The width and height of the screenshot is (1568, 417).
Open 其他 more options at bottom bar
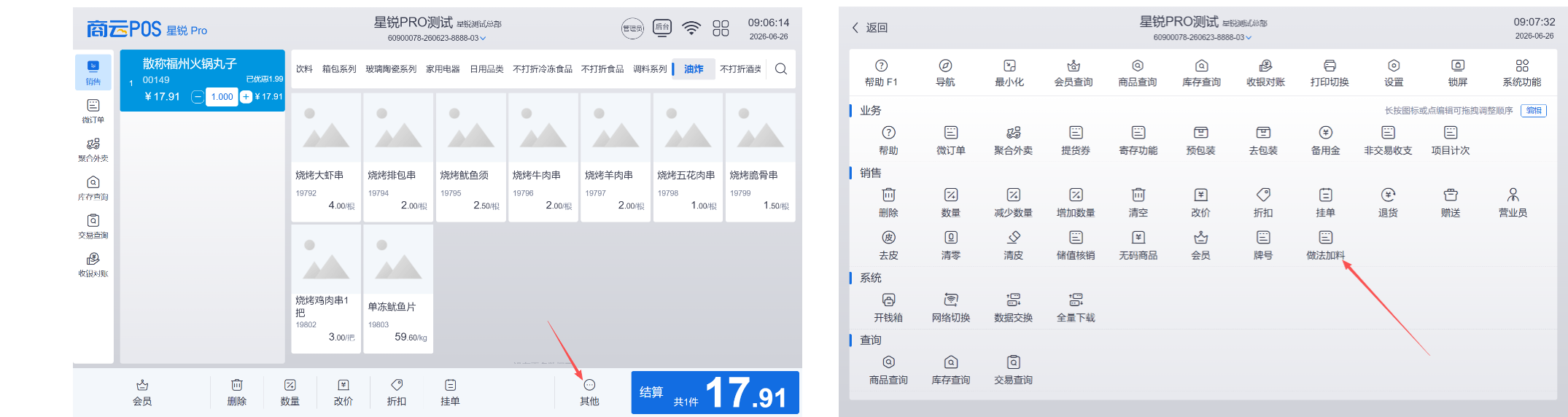pyautogui.click(x=589, y=392)
